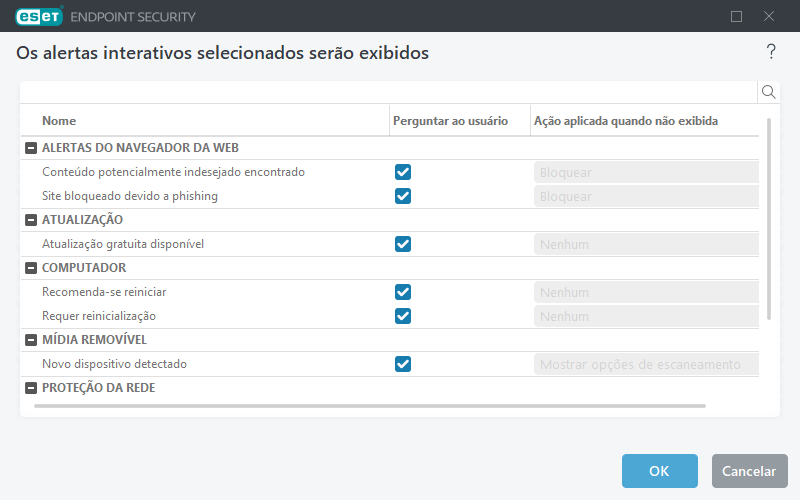Screen dimensions: 800x500
Task: Select the 'Atualização gratuita disponível' row text
Action: [x=123, y=244]
